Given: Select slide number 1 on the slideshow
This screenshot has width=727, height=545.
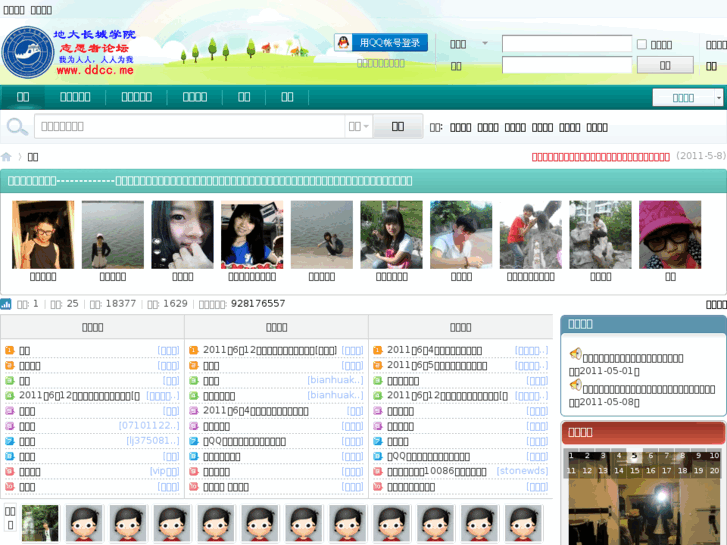Looking at the screenshot, I should tap(571, 456).
